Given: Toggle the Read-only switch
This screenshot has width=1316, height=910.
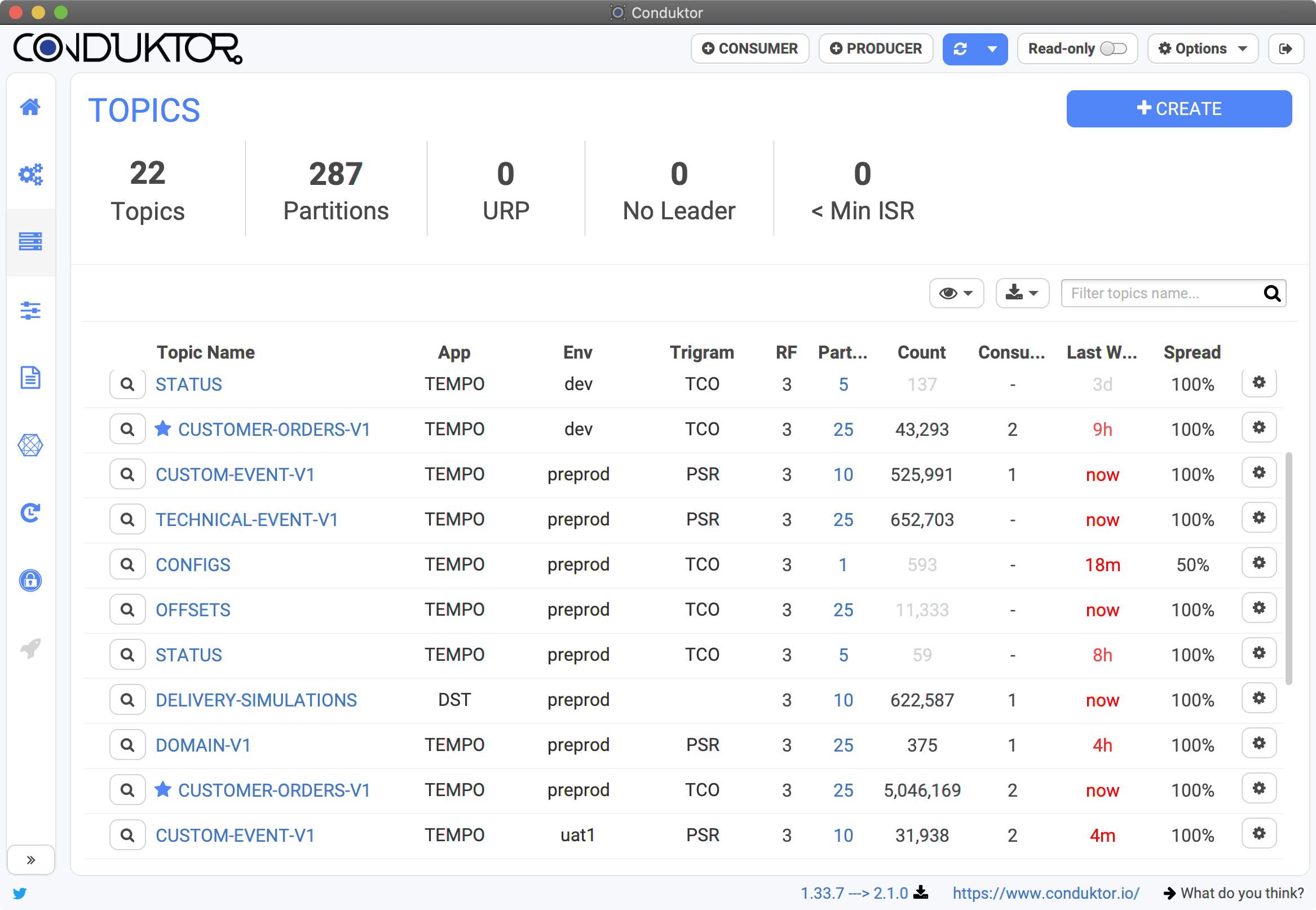Looking at the screenshot, I should [x=1113, y=49].
